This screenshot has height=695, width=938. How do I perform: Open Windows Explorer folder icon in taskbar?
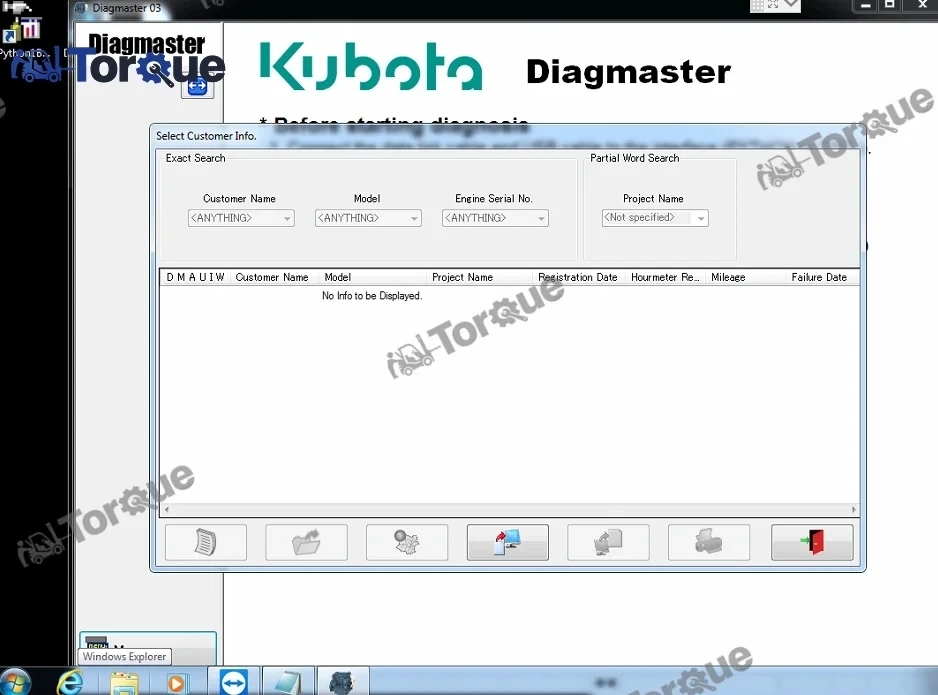pos(124,683)
